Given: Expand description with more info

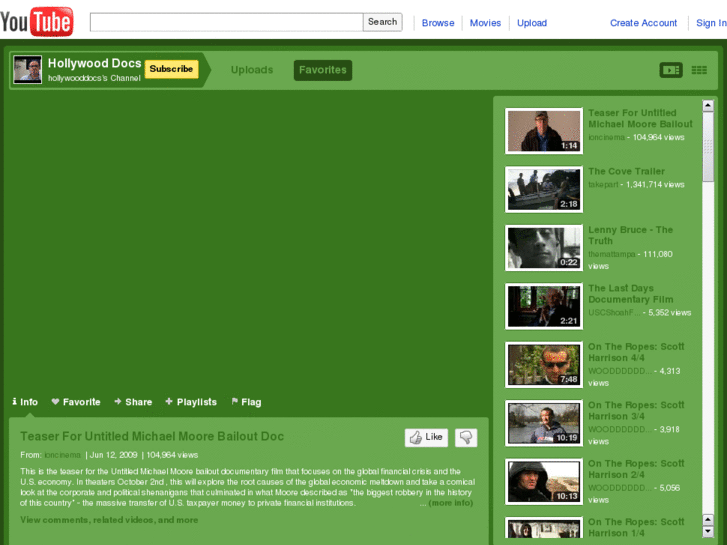Looking at the screenshot, I should (x=451, y=503).
